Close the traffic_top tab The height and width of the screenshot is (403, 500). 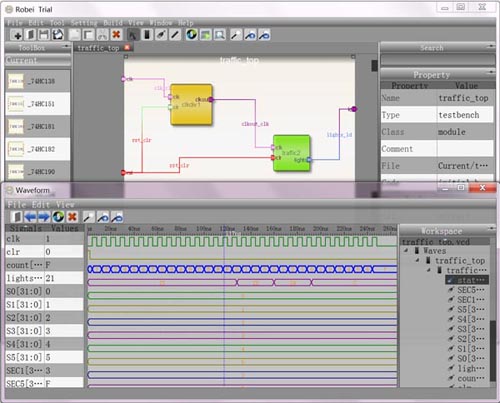127,47
